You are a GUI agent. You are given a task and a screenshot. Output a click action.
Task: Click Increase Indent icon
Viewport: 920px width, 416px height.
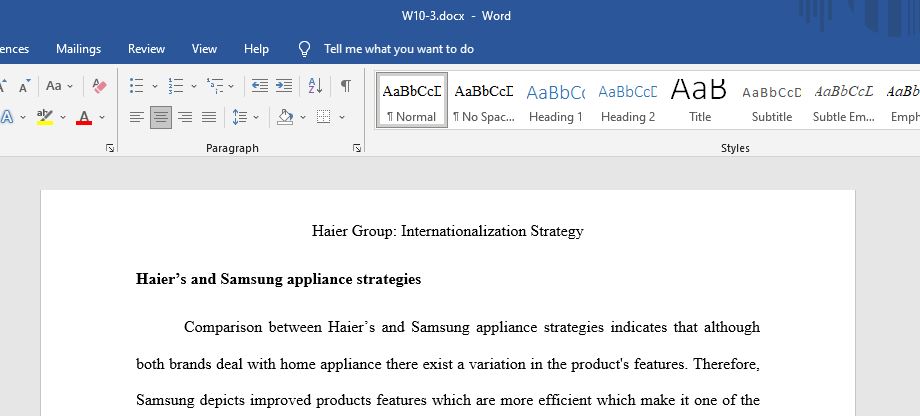(284, 86)
